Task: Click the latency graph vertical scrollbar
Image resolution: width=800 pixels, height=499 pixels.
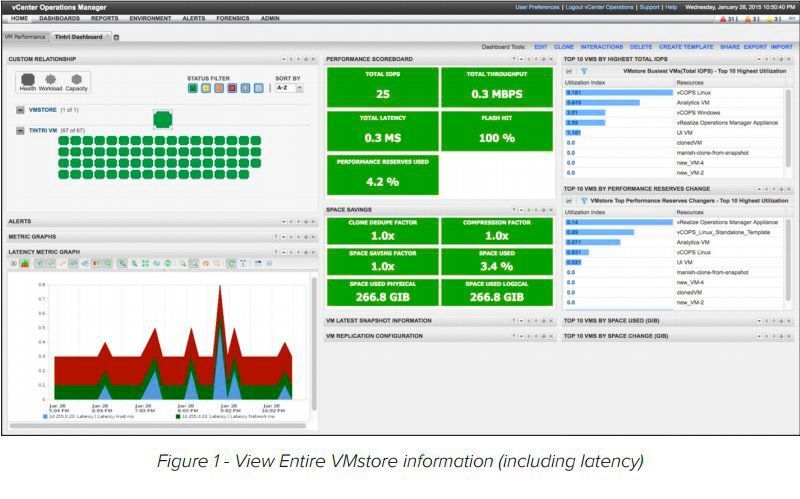Action: (314, 343)
